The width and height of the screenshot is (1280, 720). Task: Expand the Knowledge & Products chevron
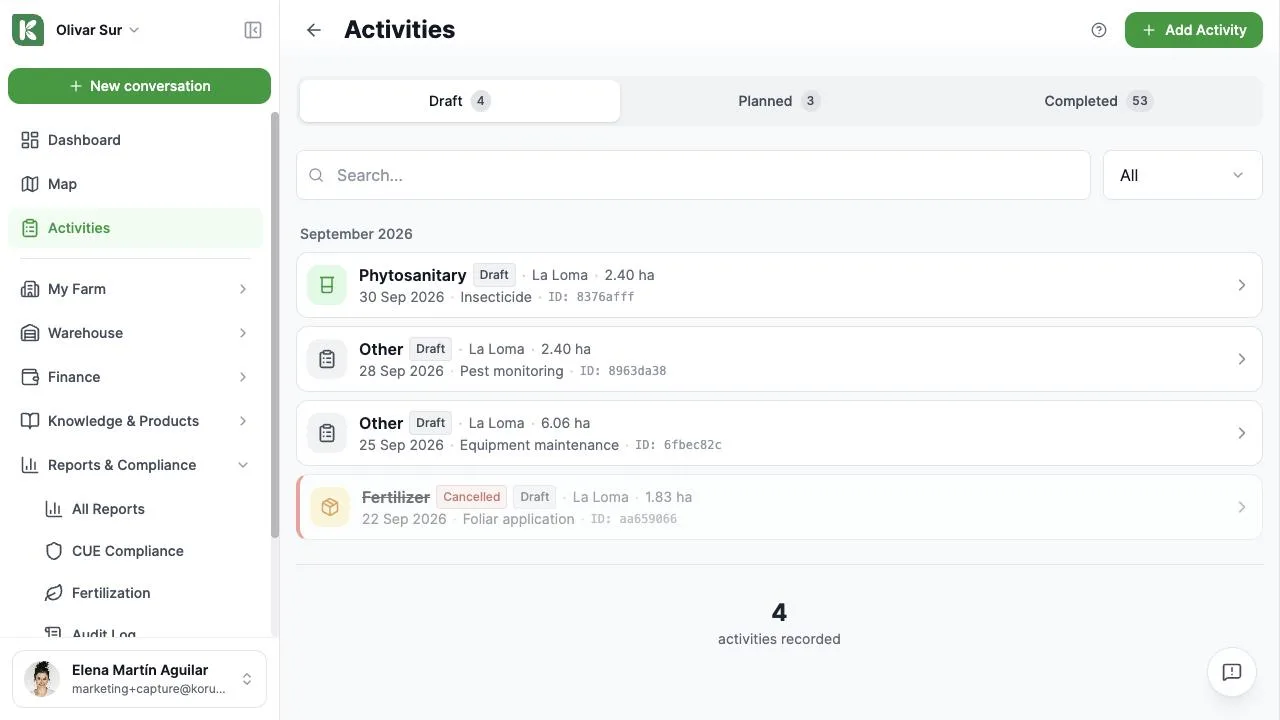point(243,421)
